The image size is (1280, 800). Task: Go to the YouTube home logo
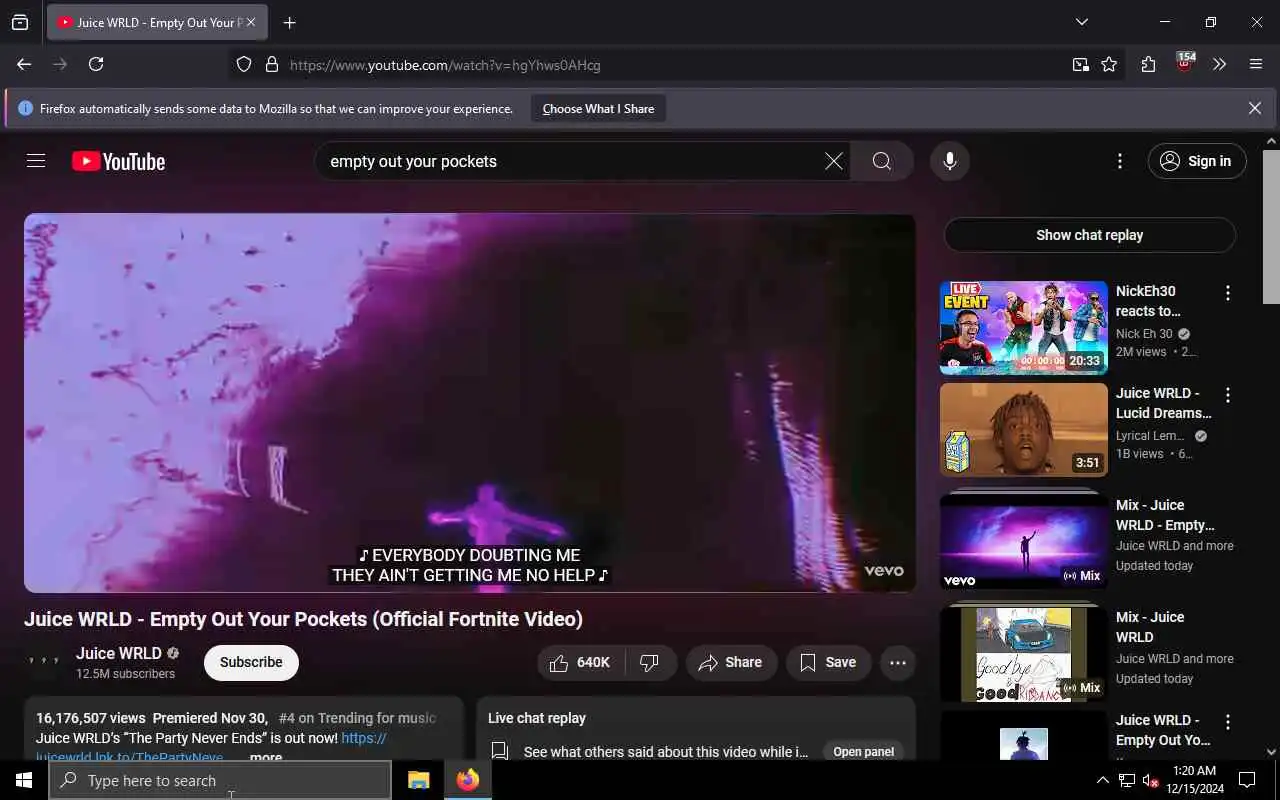[x=118, y=161]
